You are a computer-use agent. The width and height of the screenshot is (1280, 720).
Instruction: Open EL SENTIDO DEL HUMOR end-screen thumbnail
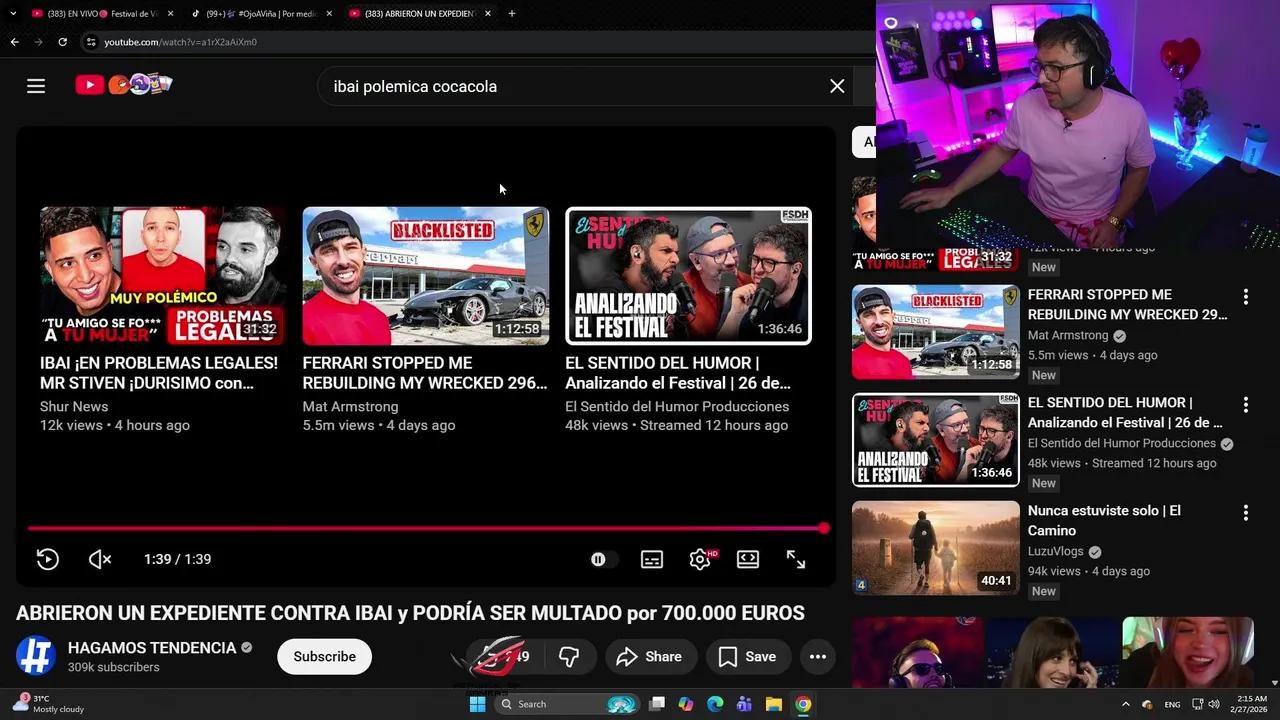tap(688, 276)
